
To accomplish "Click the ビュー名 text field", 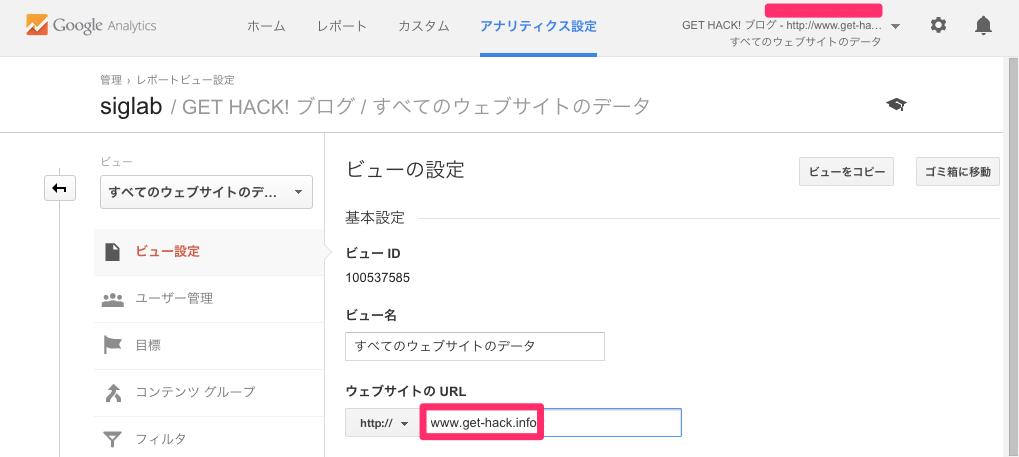I will 475,346.
